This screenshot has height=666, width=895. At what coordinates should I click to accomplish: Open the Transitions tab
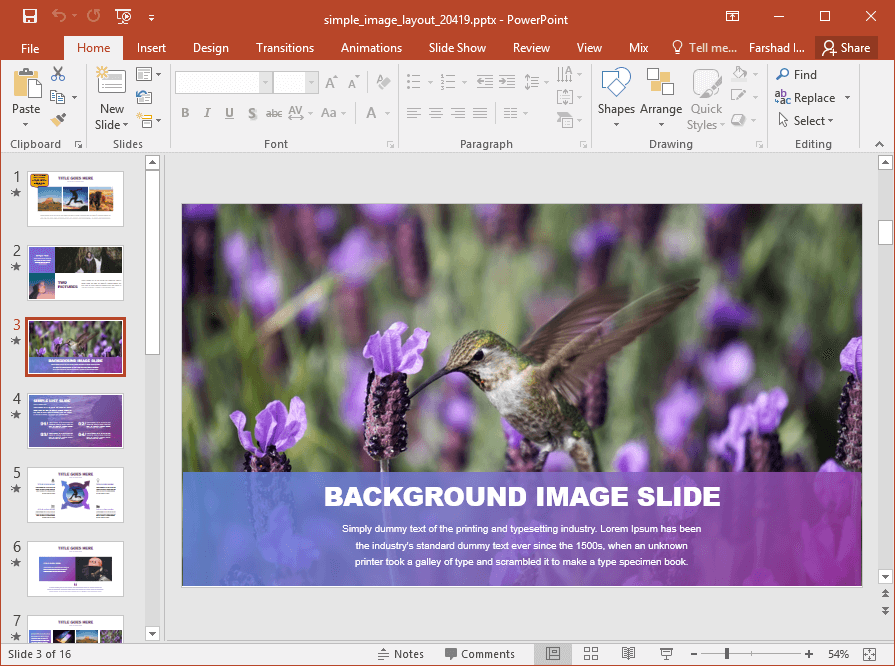point(284,48)
